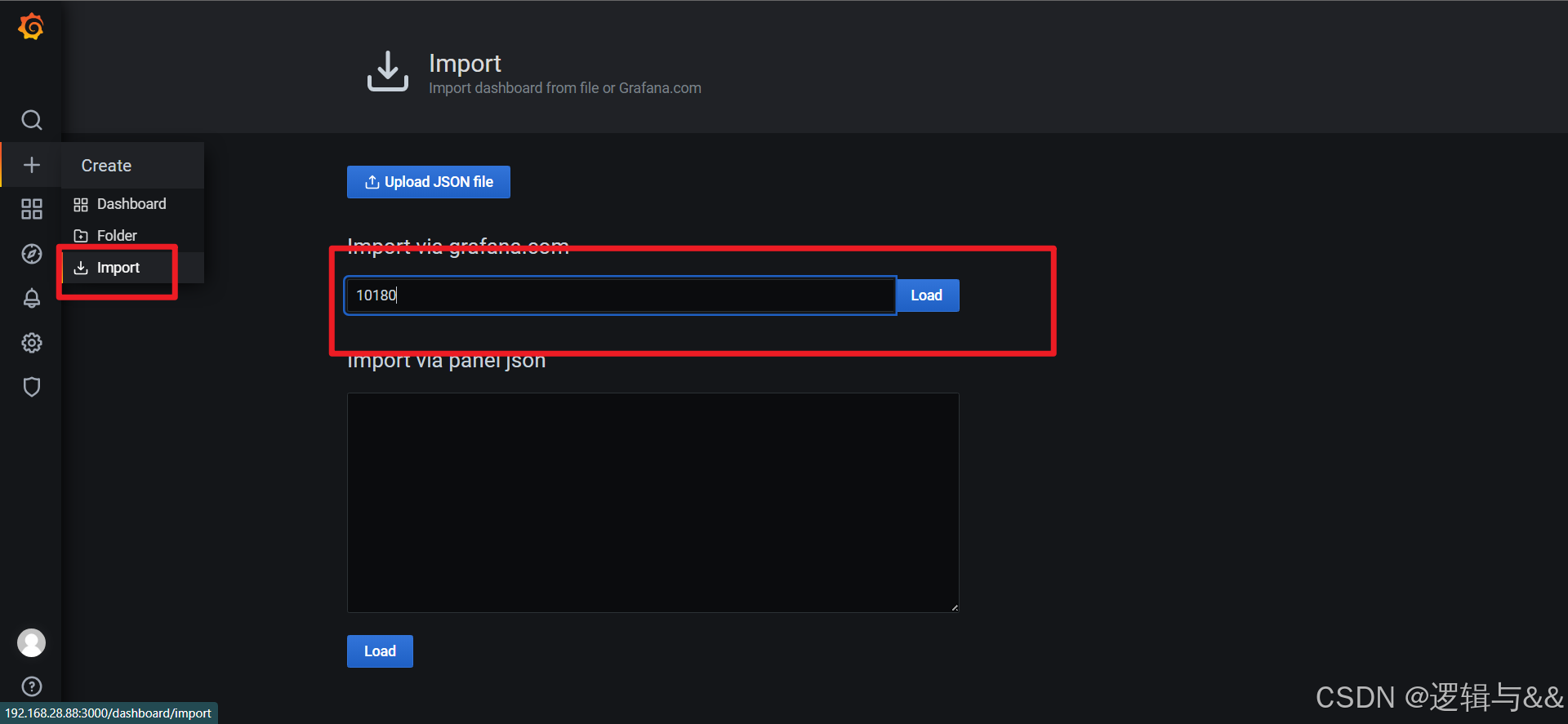The image size is (1568, 724).
Task: Open the Explore compass icon
Action: pyautogui.click(x=31, y=254)
